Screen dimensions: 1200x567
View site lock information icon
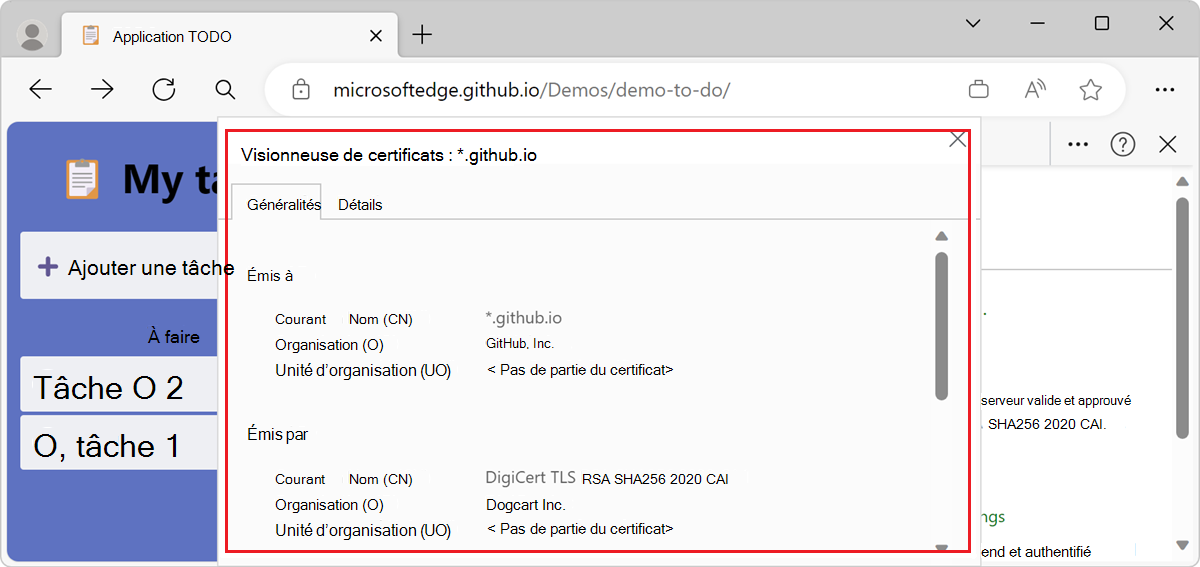pos(300,90)
